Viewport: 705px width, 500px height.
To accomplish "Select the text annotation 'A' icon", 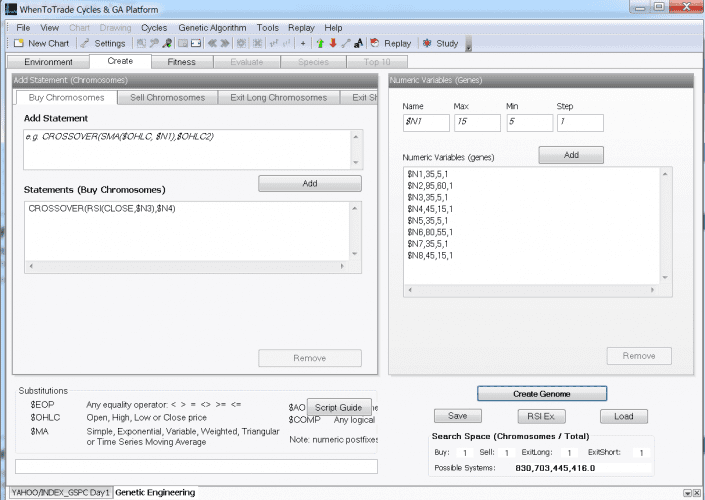I will point(358,43).
